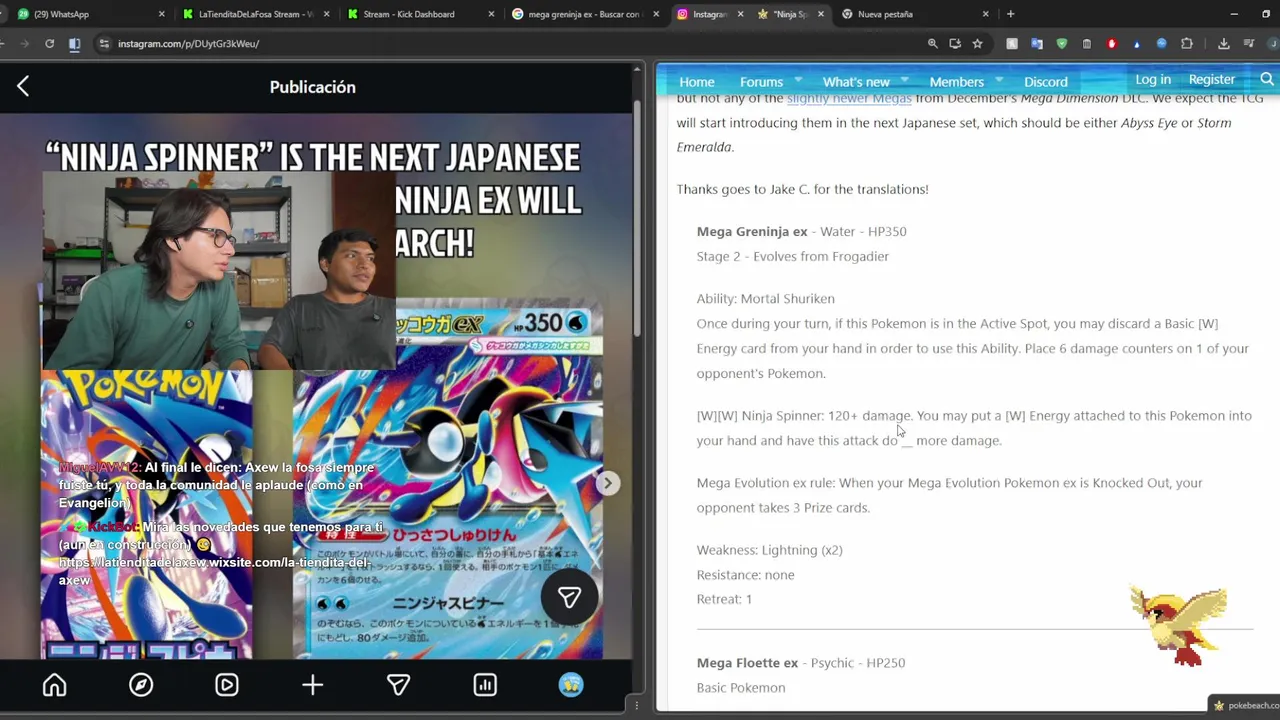Open Google Translate extension icon

pyautogui.click(x=1037, y=44)
